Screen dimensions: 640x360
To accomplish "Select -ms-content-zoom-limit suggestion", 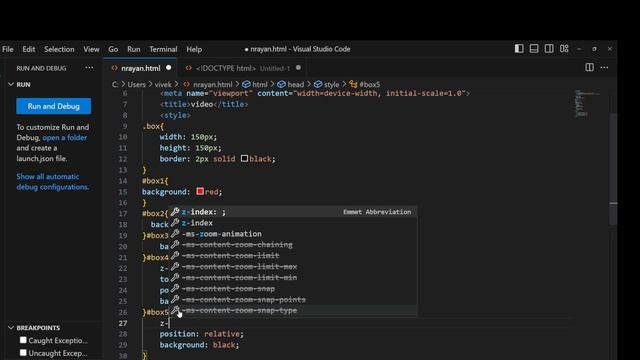I will [x=293, y=256].
